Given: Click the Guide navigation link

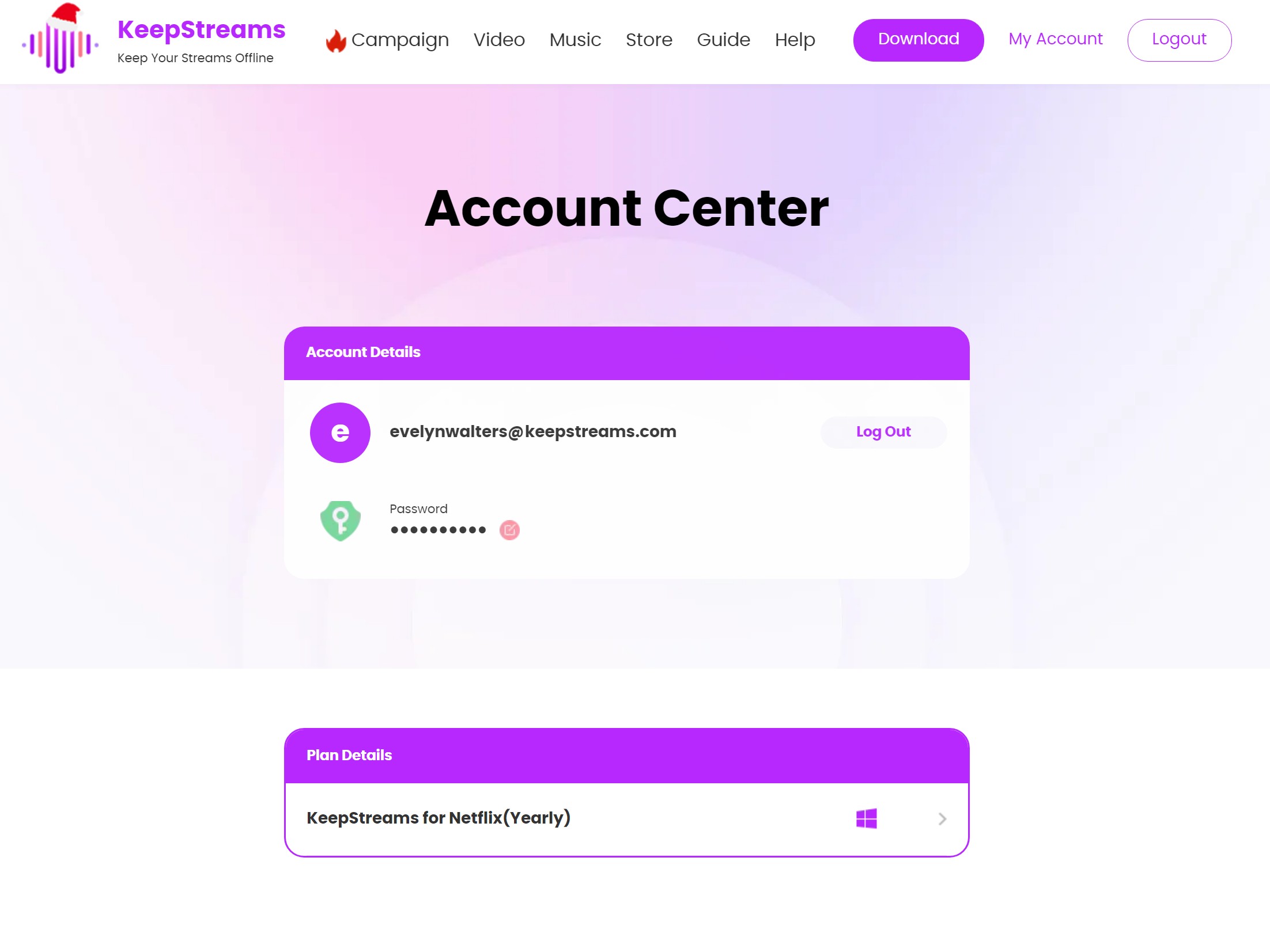Looking at the screenshot, I should pos(724,40).
